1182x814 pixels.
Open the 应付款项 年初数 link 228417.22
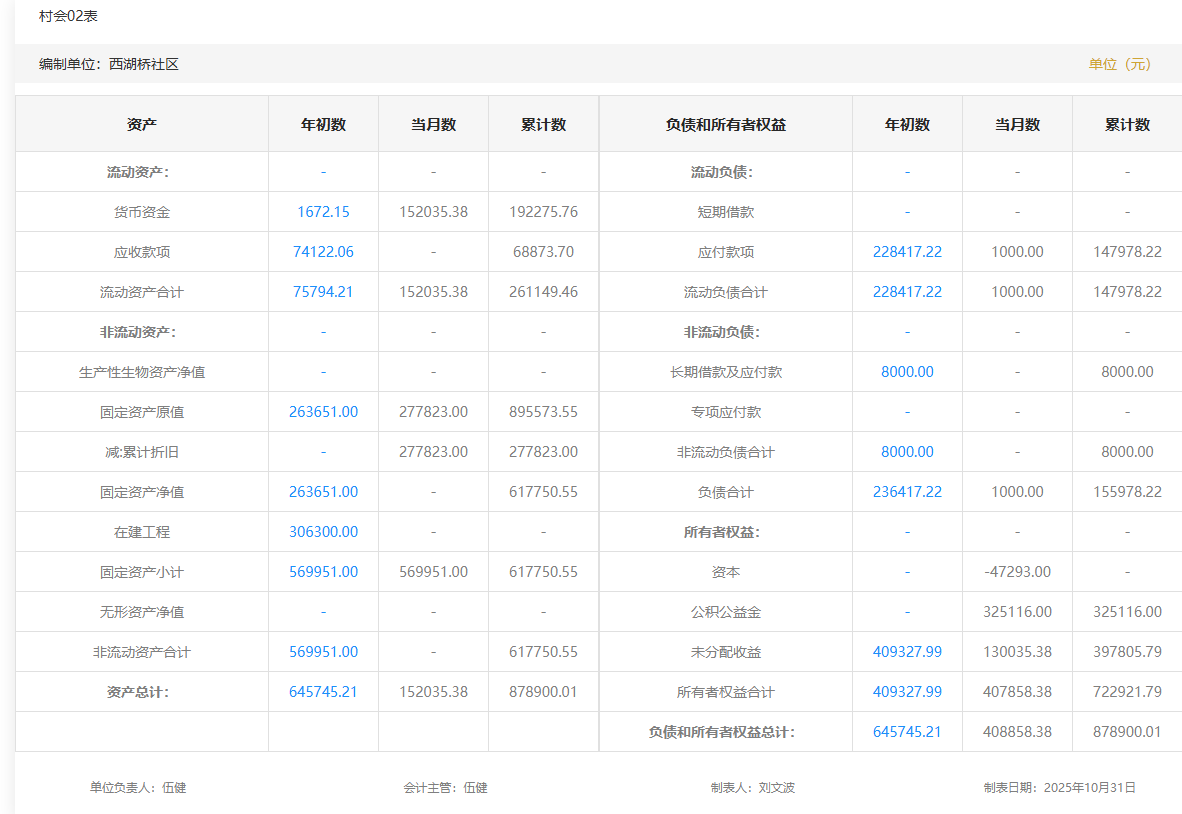(907, 252)
